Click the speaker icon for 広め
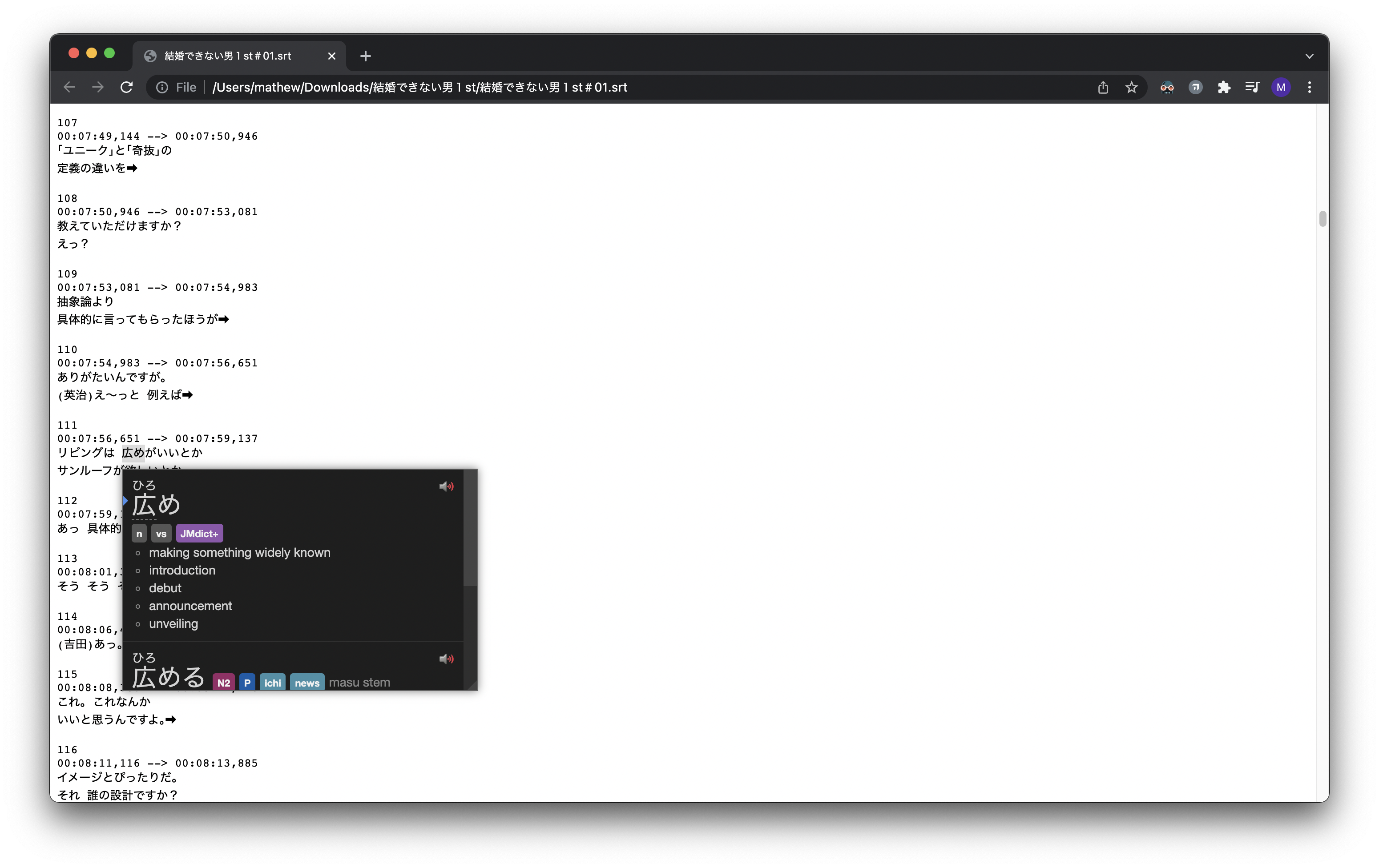The width and height of the screenshot is (1379, 868). click(x=446, y=486)
